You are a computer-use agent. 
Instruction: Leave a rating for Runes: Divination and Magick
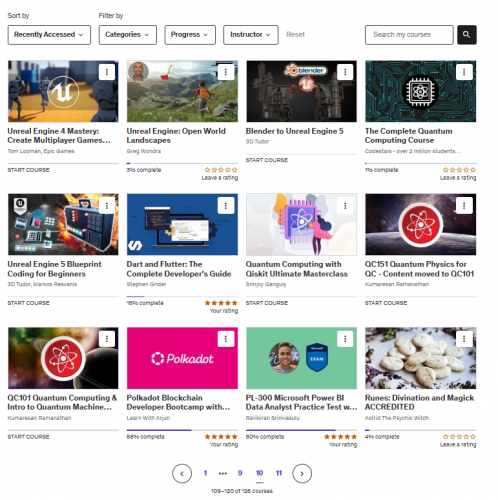pos(458,445)
